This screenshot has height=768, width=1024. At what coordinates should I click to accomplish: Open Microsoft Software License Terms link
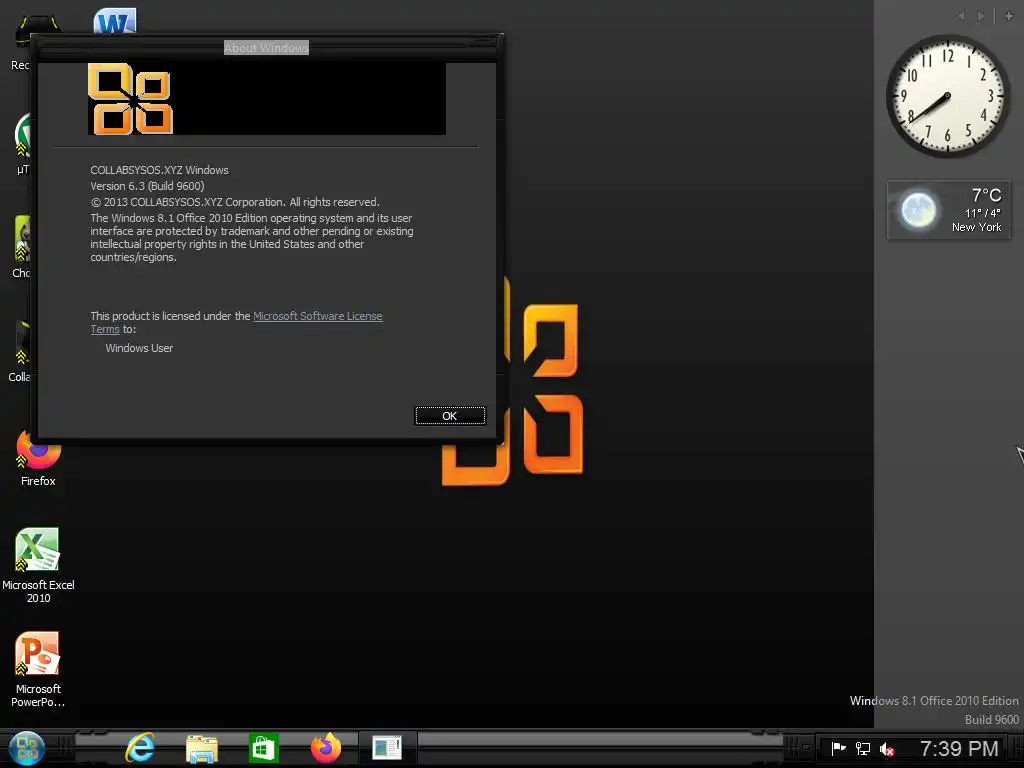pos(317,316)
